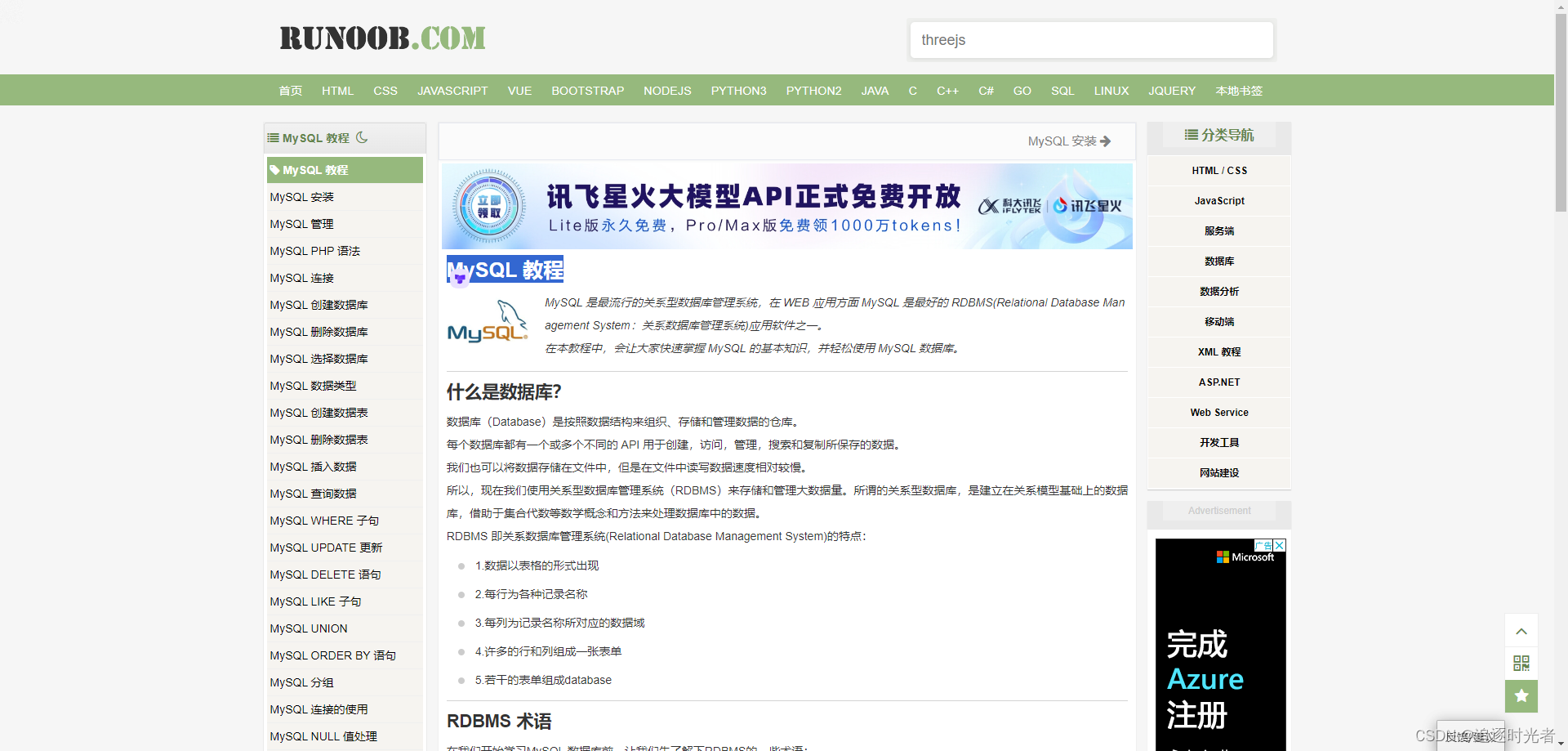Open the 数据库 category link
The width and height of the screenshot is (1568, 751).
(x=1218, y=261)
